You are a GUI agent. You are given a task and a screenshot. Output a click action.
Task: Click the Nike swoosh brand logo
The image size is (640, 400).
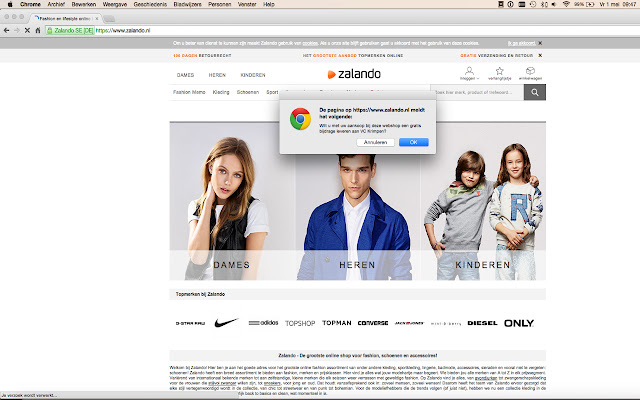pos(226,323)
